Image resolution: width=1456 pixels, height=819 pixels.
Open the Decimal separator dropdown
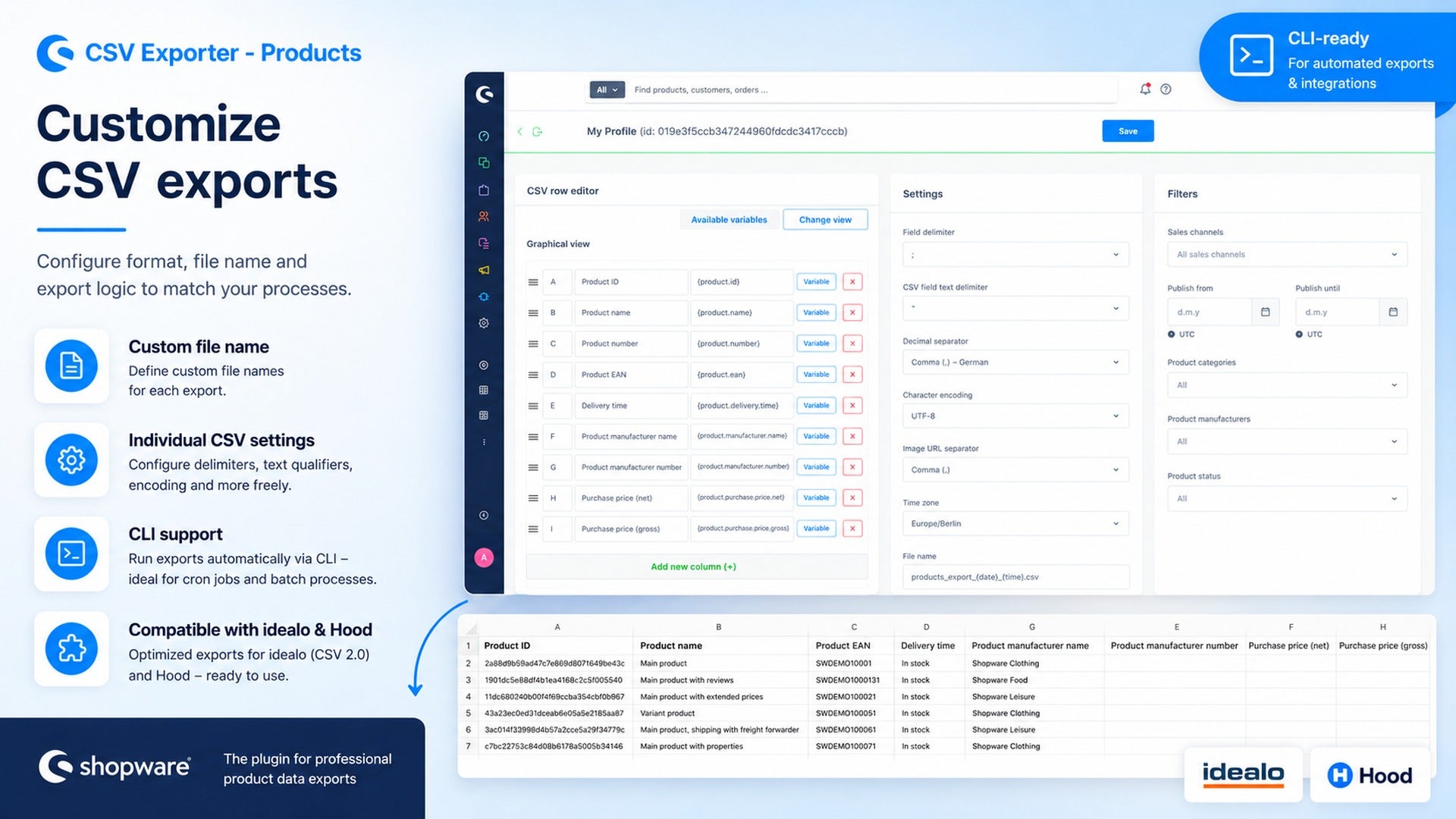pos(1015,362)
